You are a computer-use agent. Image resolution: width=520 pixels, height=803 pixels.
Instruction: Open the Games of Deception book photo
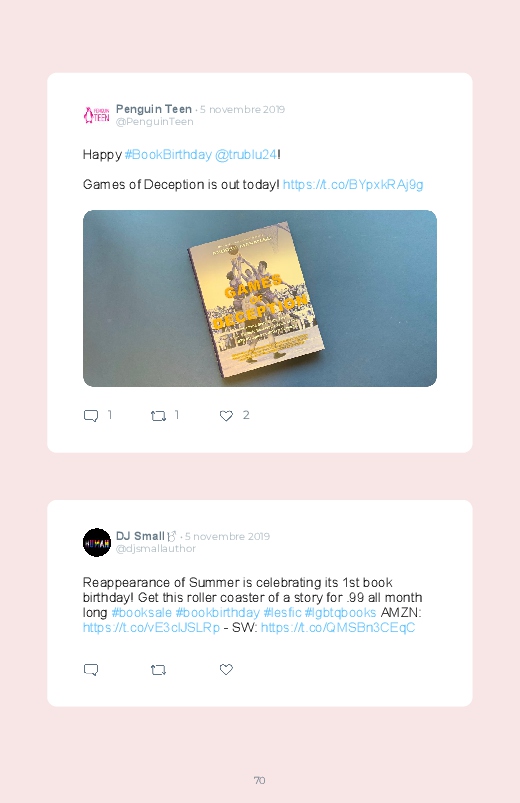point(260,298)
